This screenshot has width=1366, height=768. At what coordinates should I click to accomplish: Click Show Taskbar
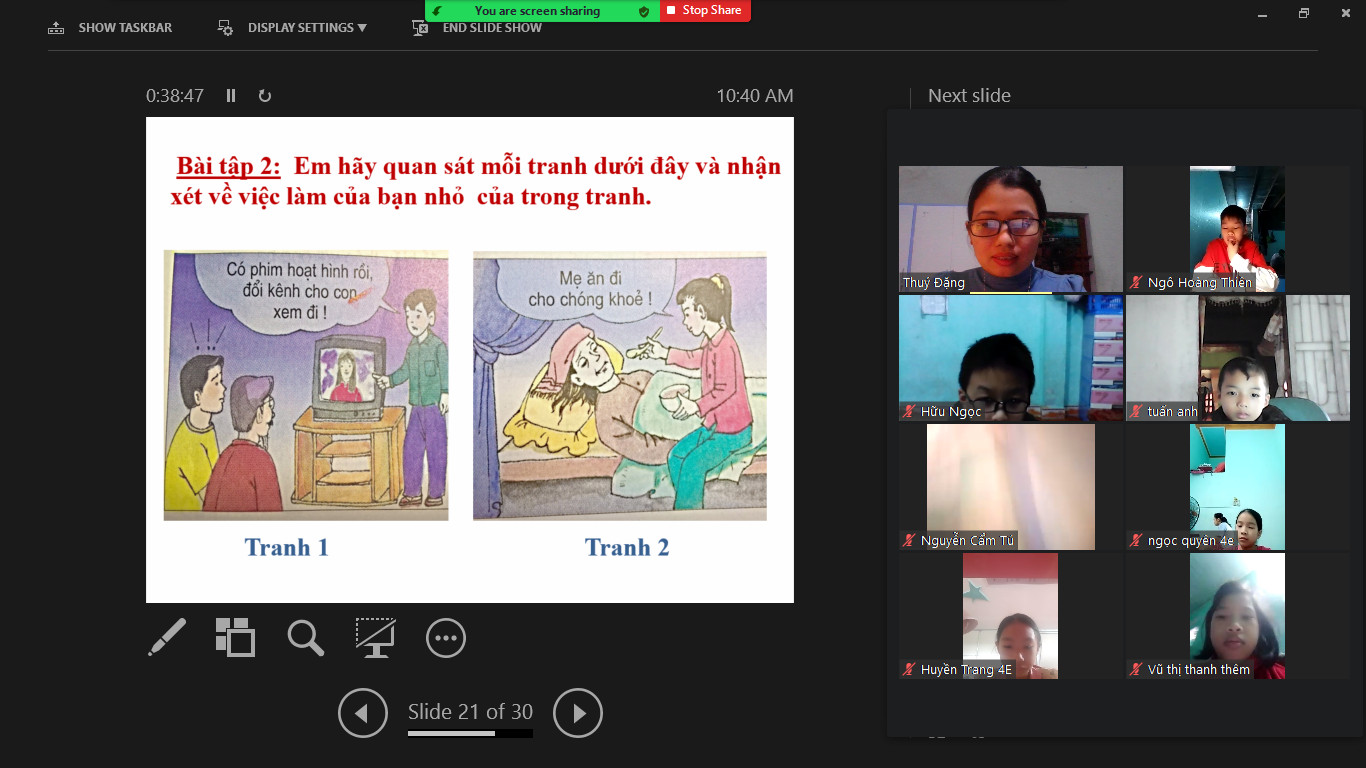[x=110, y=28]
